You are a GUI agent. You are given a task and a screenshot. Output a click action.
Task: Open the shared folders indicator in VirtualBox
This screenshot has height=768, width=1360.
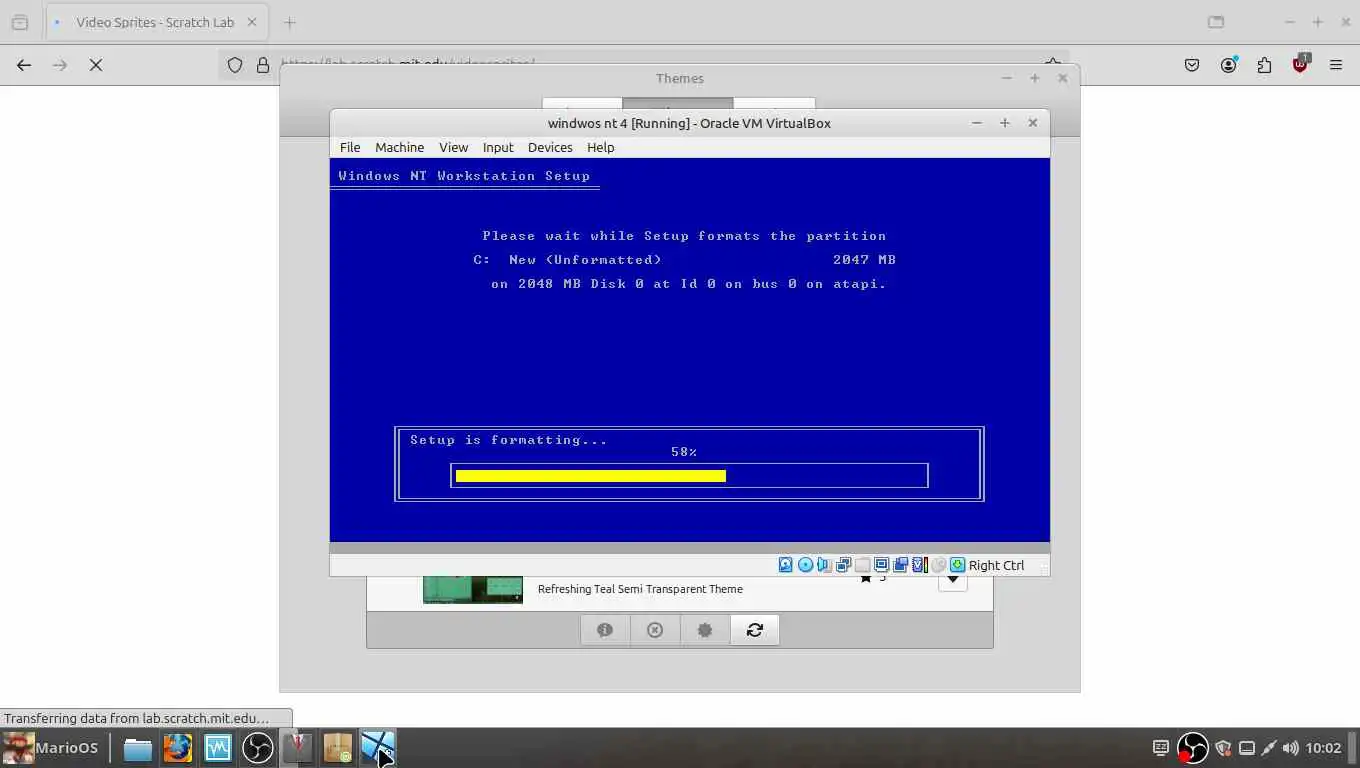click(862, 565)
